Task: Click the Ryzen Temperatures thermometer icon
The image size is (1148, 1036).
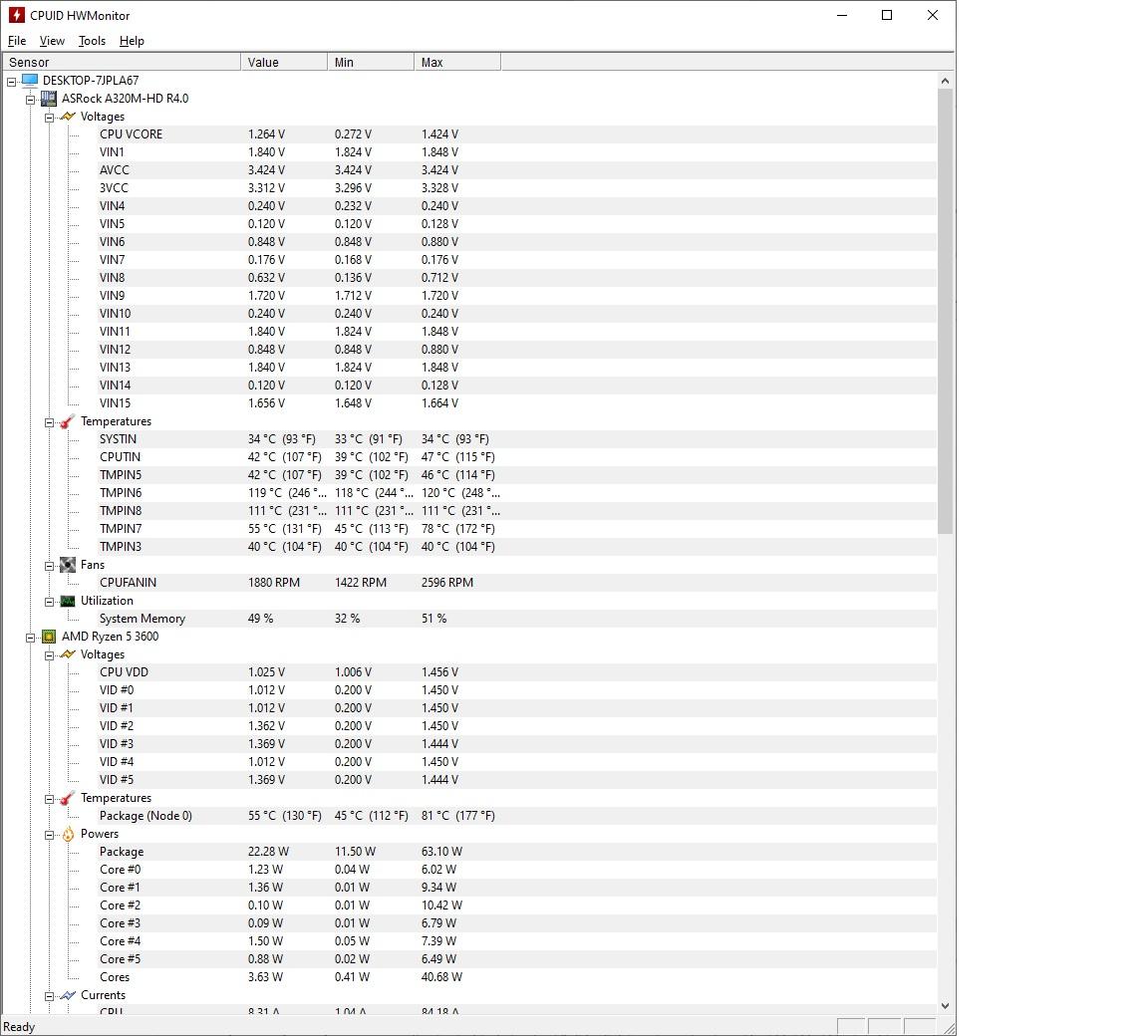Action: click(68, 798)
